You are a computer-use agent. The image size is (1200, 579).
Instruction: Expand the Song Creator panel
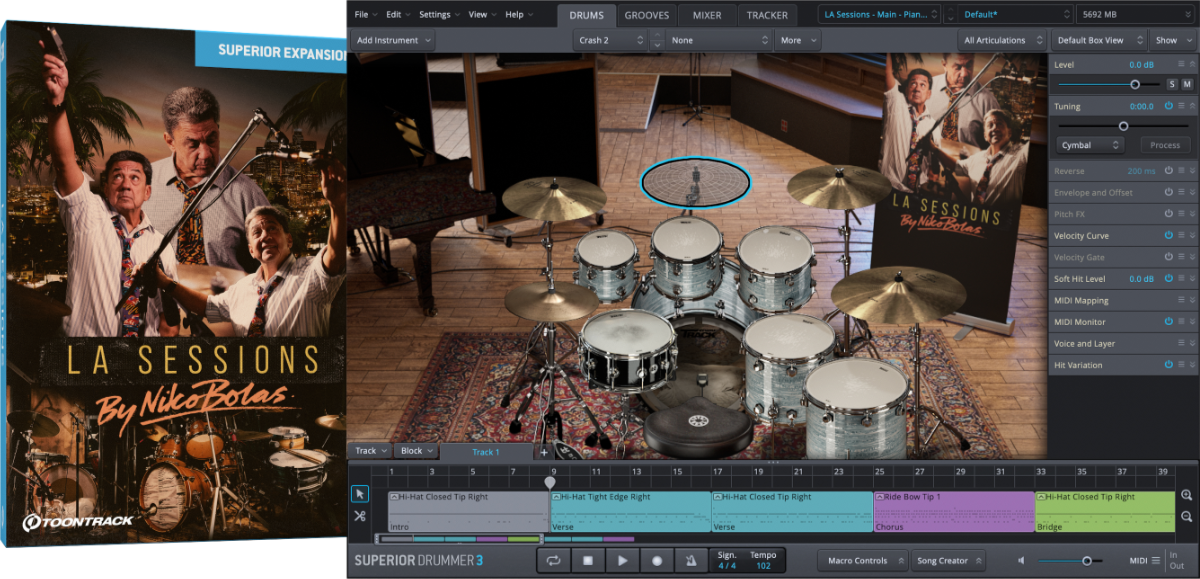[x=948, y=561]
